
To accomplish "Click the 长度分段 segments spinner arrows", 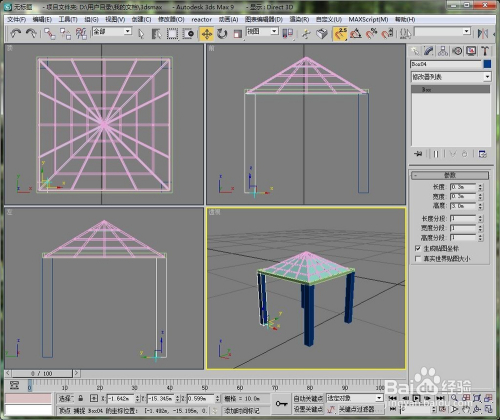I will pyautogui.click(x=480, y=219).
